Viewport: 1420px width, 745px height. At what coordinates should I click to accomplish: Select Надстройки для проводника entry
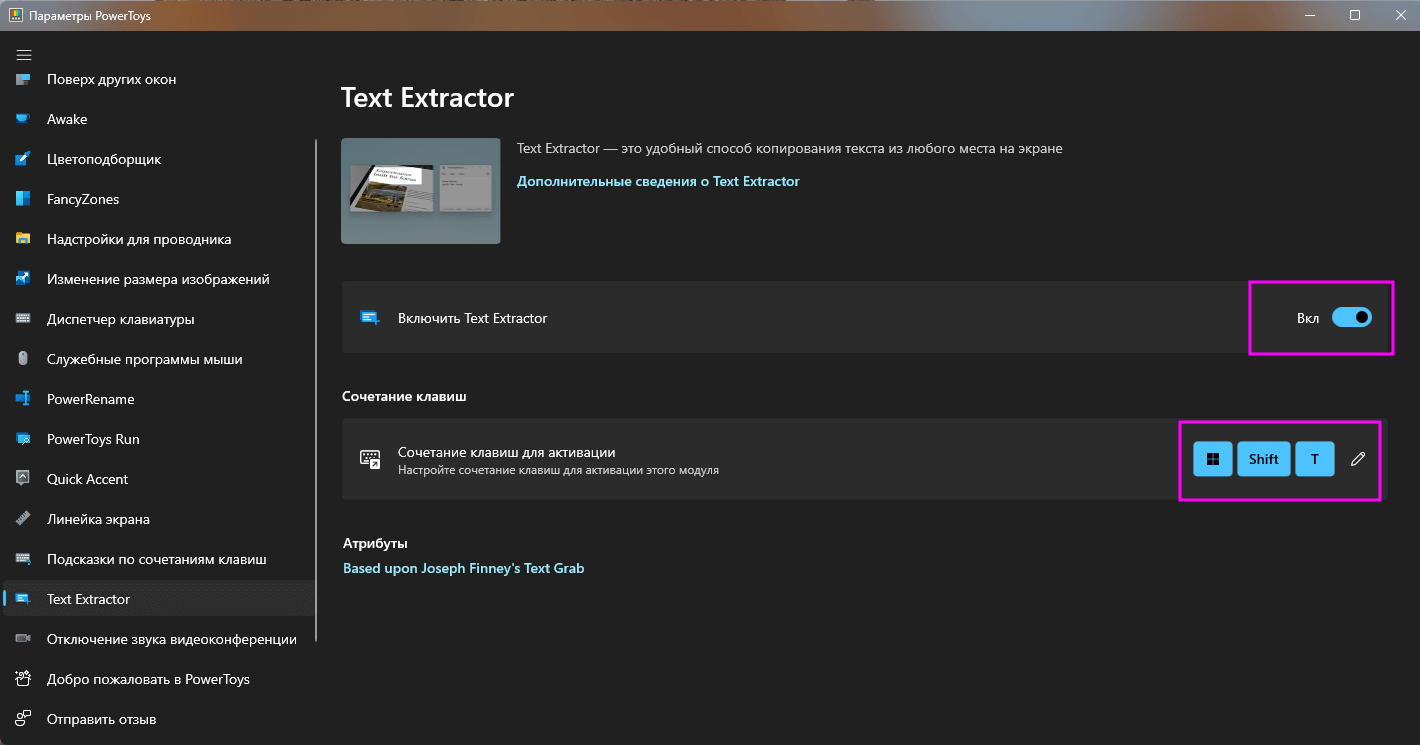(x=158, y=239)
